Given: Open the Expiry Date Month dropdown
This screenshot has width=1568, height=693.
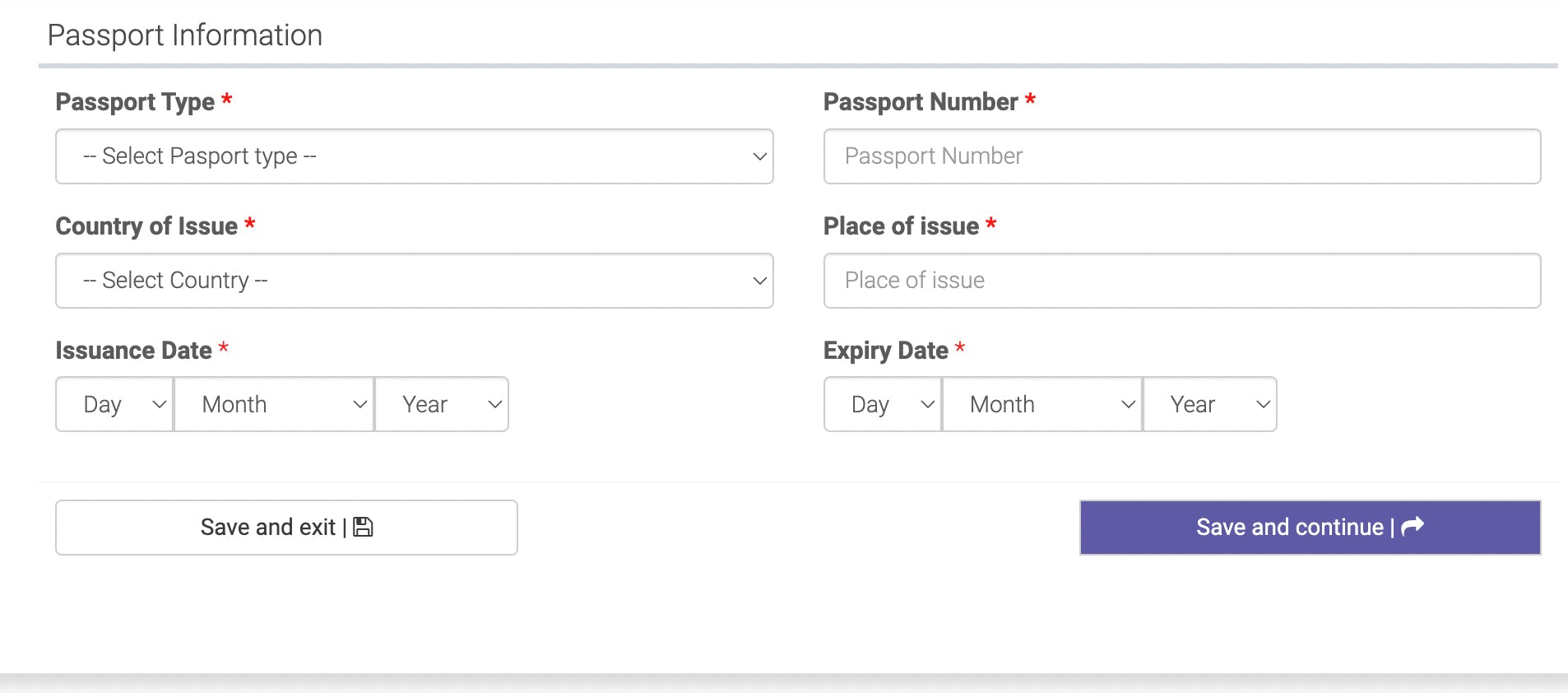Looking at the screenshot, I should coord(1042,404).
